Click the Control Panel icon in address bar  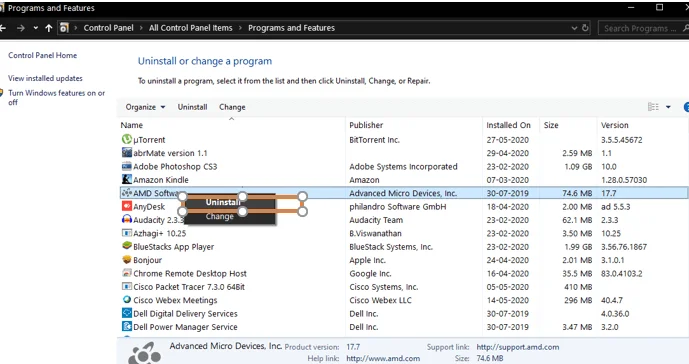pyautogui.click(x=64, y=28)
